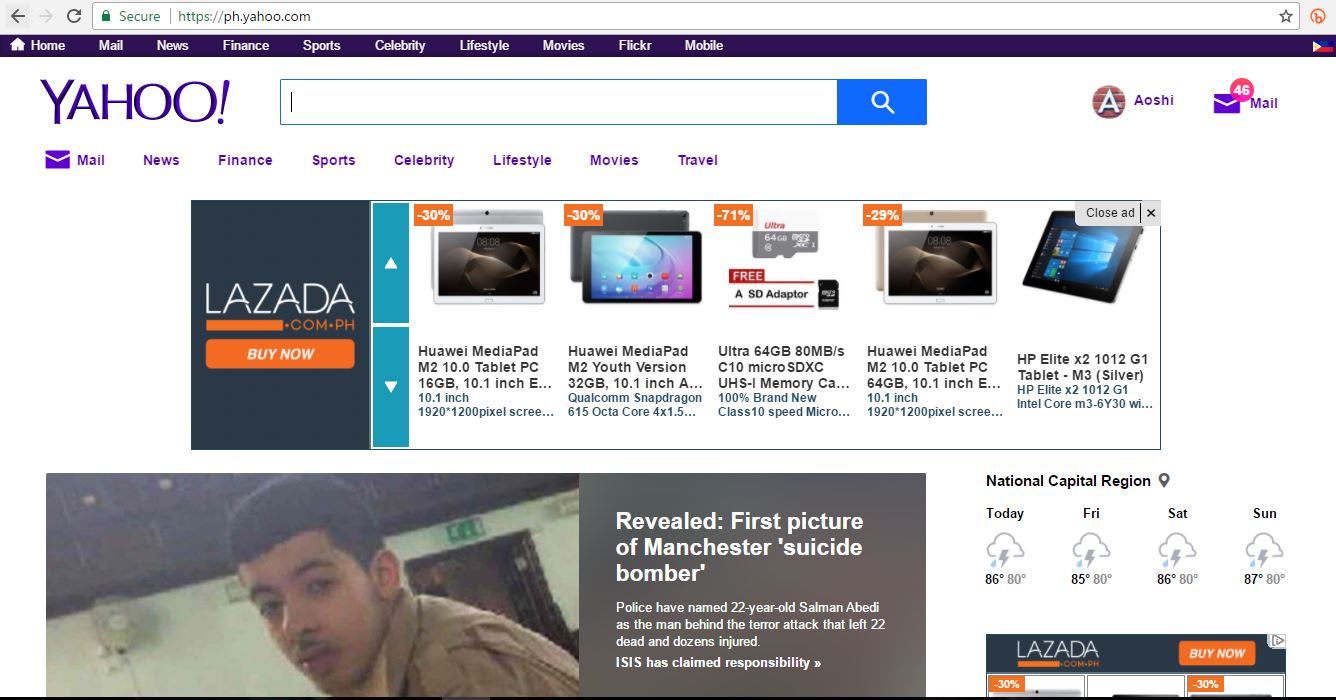Open Mobile in the top purple bar
This screenshot has width=1336, height=700.
(x=704, y=45)
